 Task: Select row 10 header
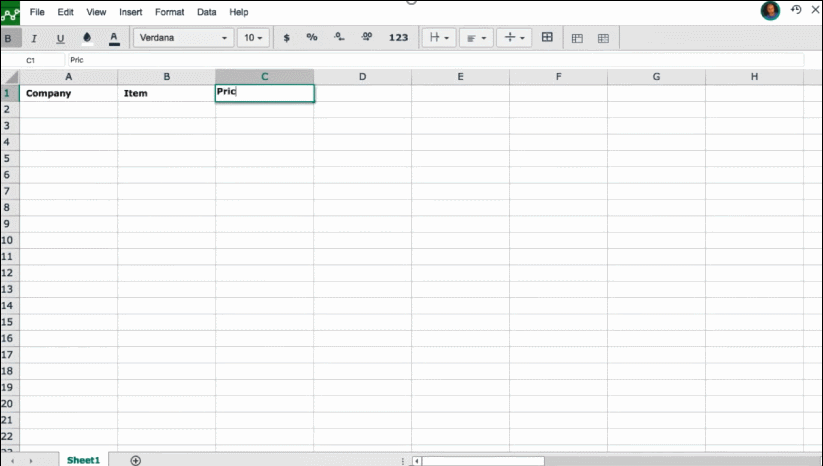point(10,240)
